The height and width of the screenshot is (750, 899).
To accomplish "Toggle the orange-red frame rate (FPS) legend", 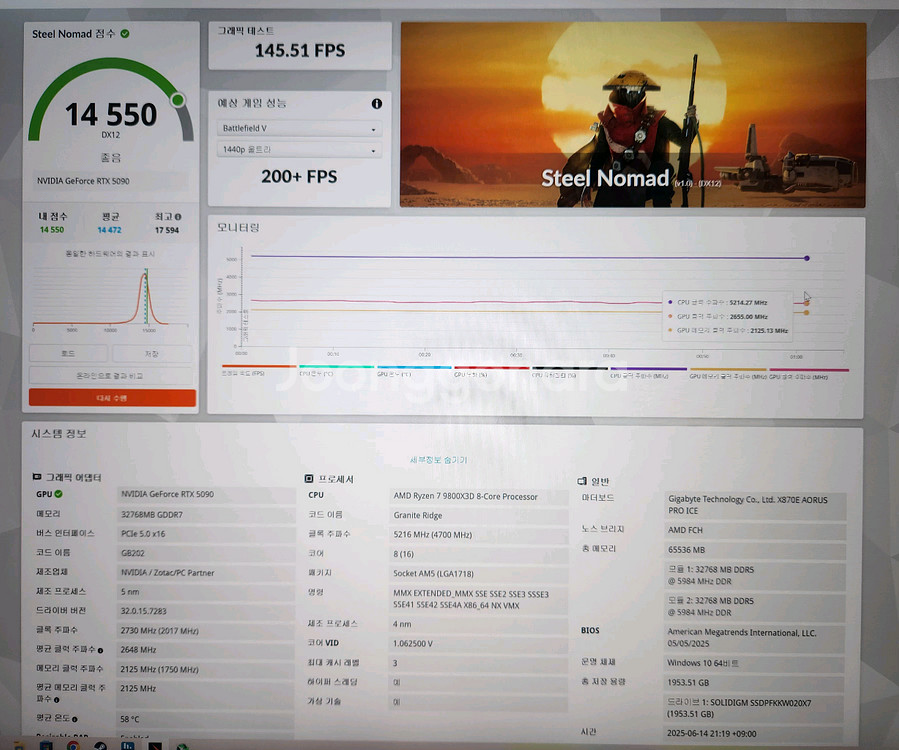I will tap(259, 369).
